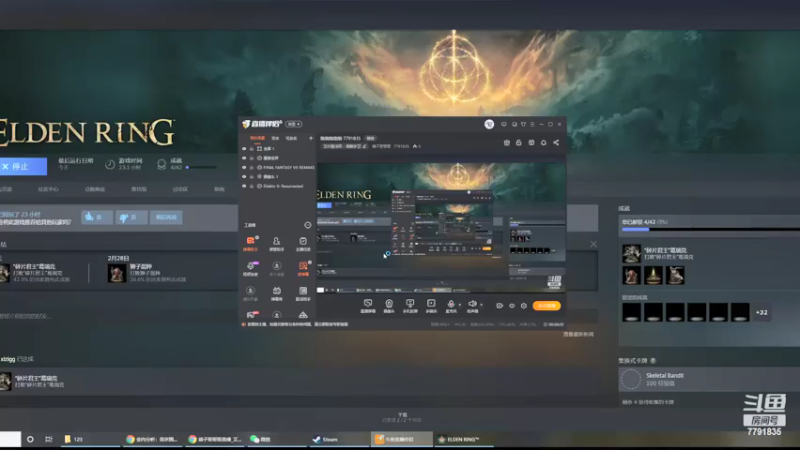800x450 pixels.
Task: Mute the microphone in streaming toolbar
Action: pyautogui.click(x=451, y=305)
